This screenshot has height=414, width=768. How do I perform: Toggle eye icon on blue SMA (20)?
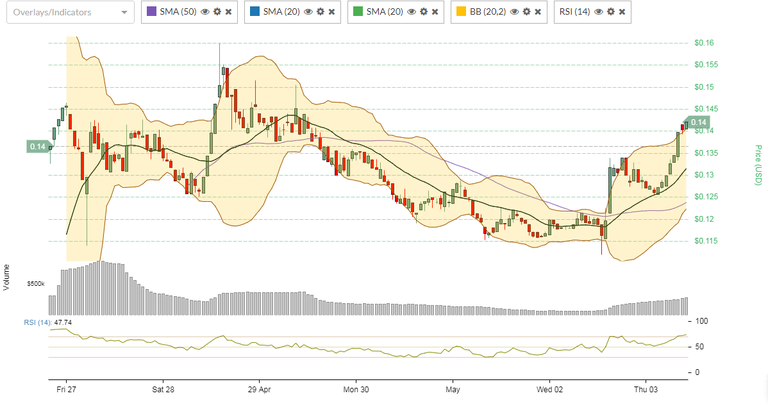click(x=308, y=12)
